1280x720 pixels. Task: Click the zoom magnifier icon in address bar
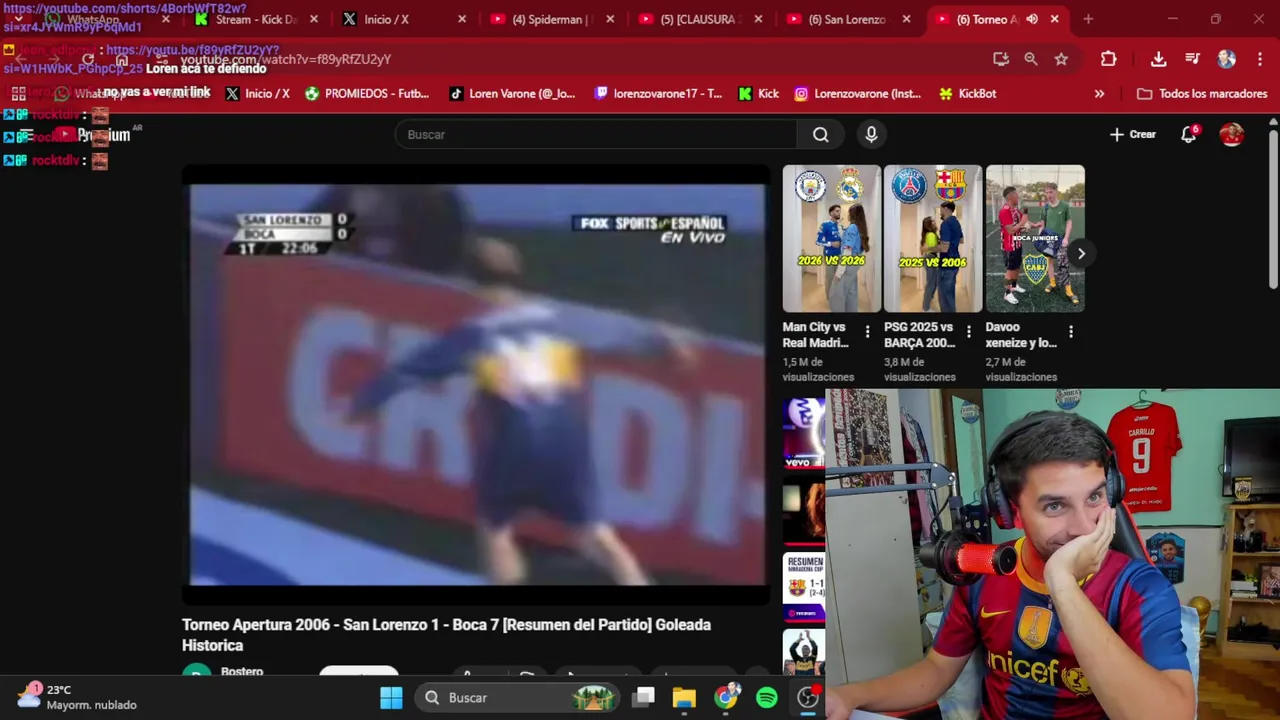click(1031, 59)
